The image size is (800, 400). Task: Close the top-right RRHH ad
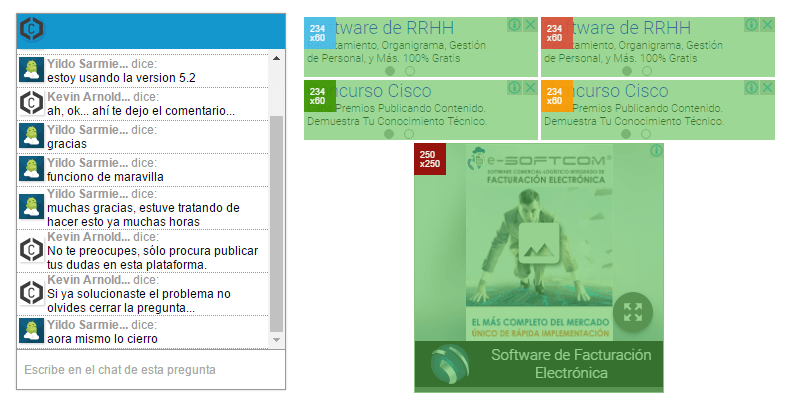click(767, 25)
